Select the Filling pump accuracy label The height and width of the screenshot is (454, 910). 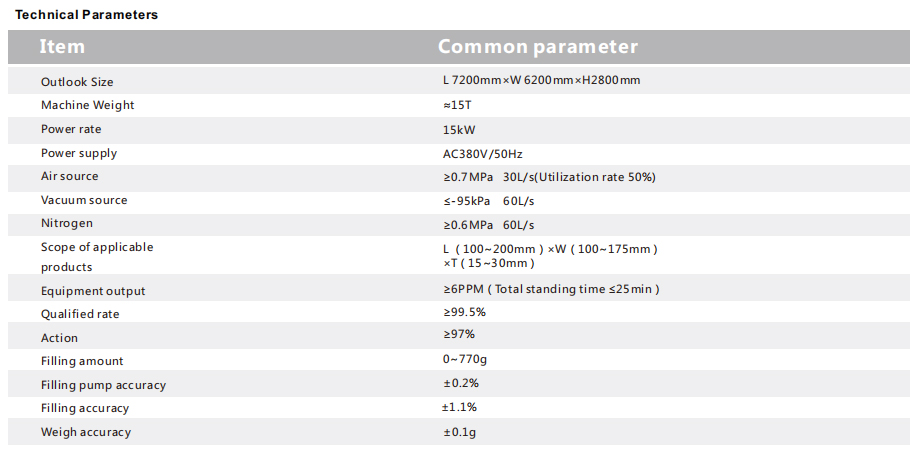[103, 385]
